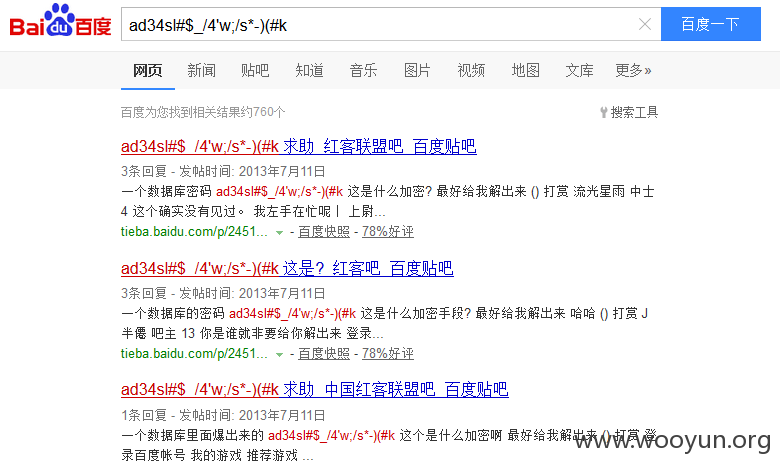Open first result titled 求助_红客联盟吧
The height and width of the screenshot is (469, 780).
pyautogui.click(x=298, y=147)
